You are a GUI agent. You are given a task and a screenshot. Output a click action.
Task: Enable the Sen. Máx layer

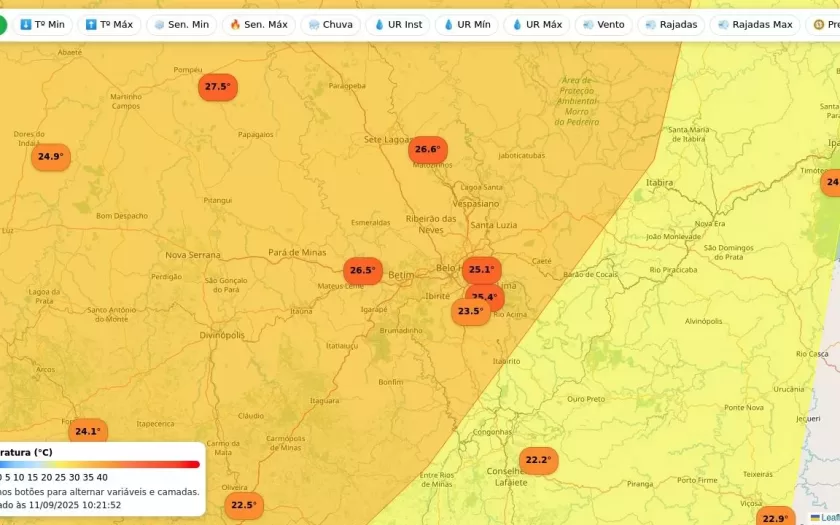click(258, 24)
